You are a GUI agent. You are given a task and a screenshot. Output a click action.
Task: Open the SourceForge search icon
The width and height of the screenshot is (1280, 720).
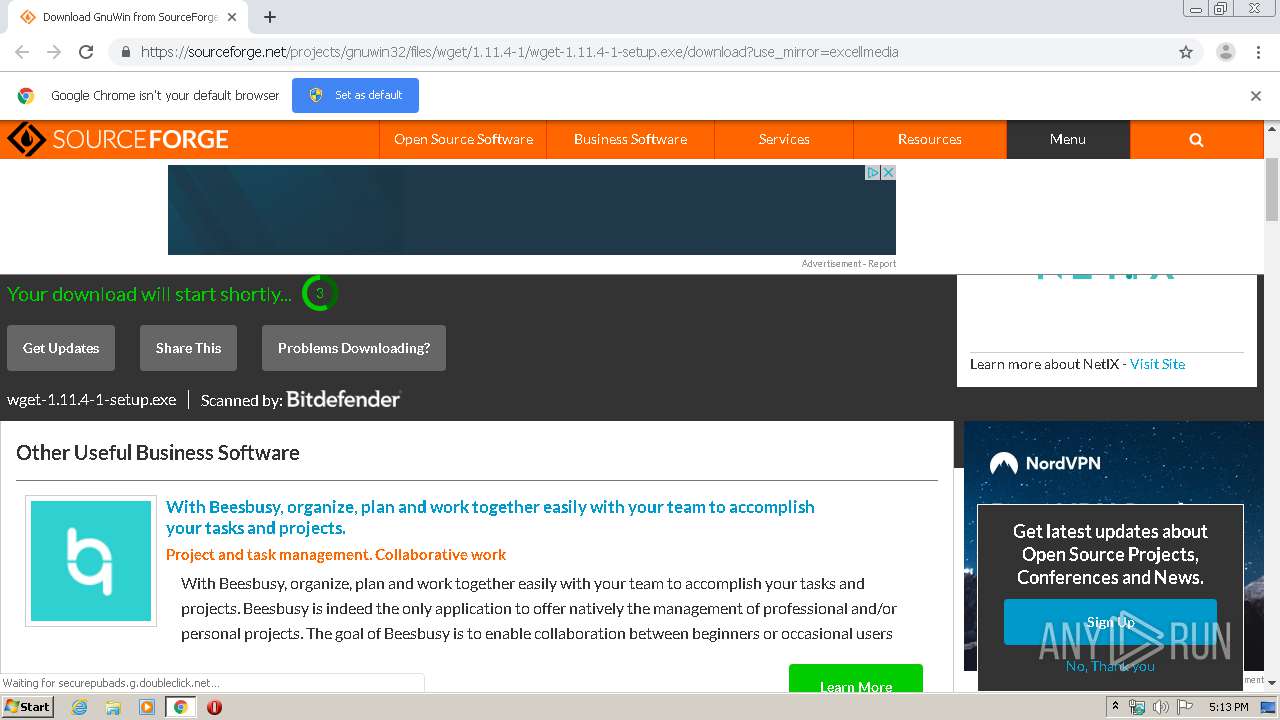point(1196,140)
